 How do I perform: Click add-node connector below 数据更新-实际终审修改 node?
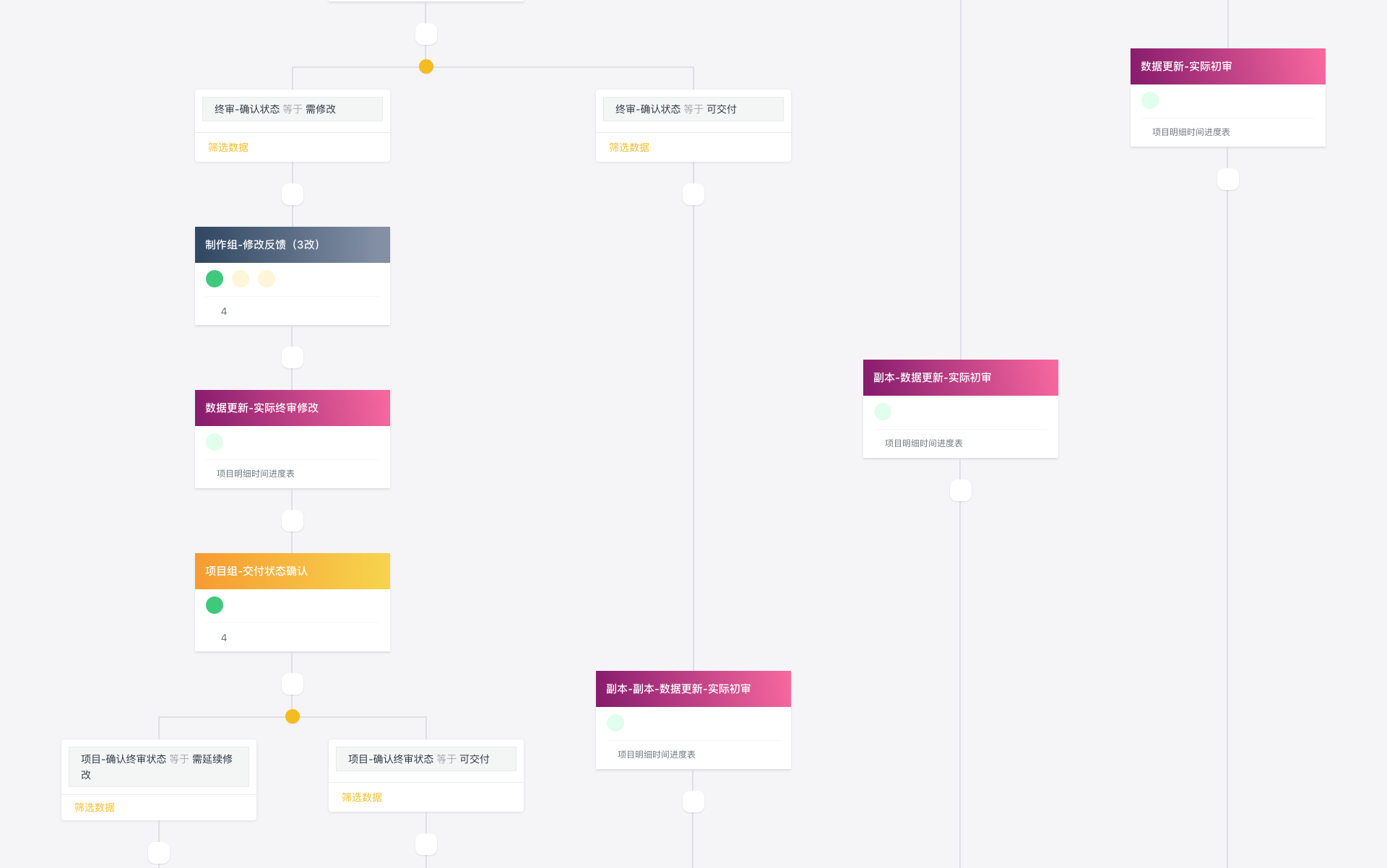point(293,521)
